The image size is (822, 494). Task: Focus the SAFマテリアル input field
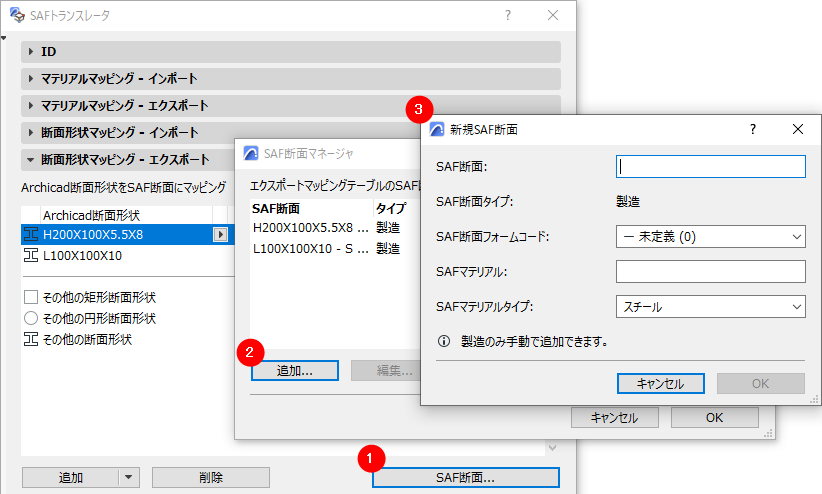click(x=710, y=272)
